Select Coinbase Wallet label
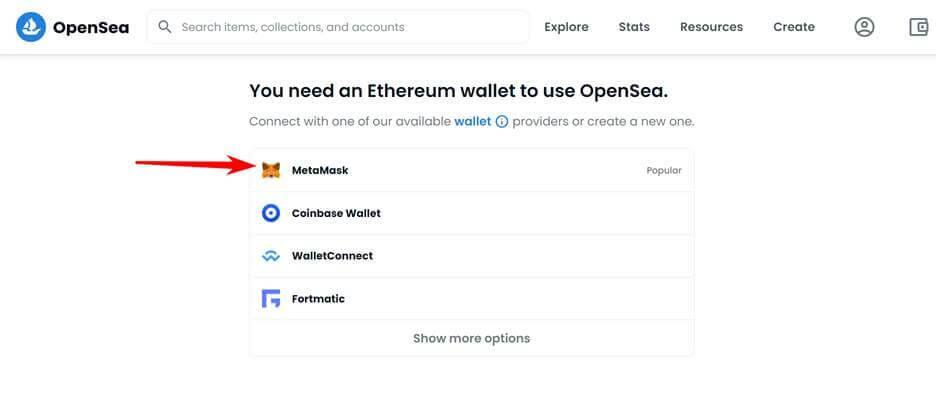This screenshot has height=398, width=936. tap(336, 213)
